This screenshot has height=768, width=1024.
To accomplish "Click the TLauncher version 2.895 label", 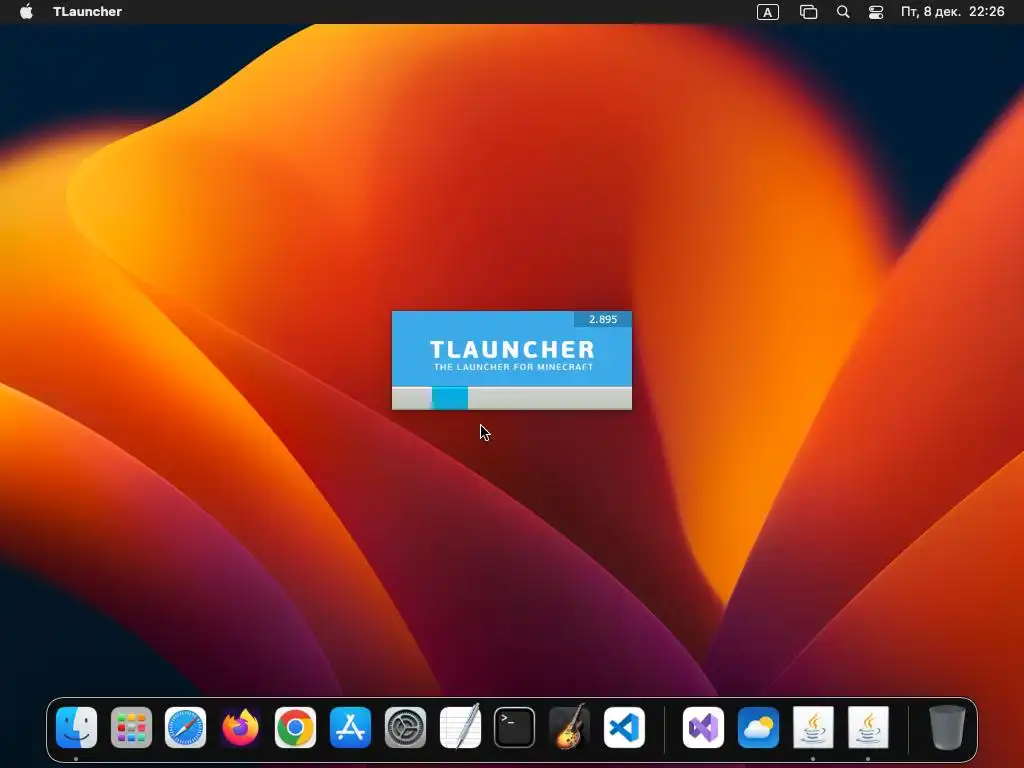I will pos(602,319).
